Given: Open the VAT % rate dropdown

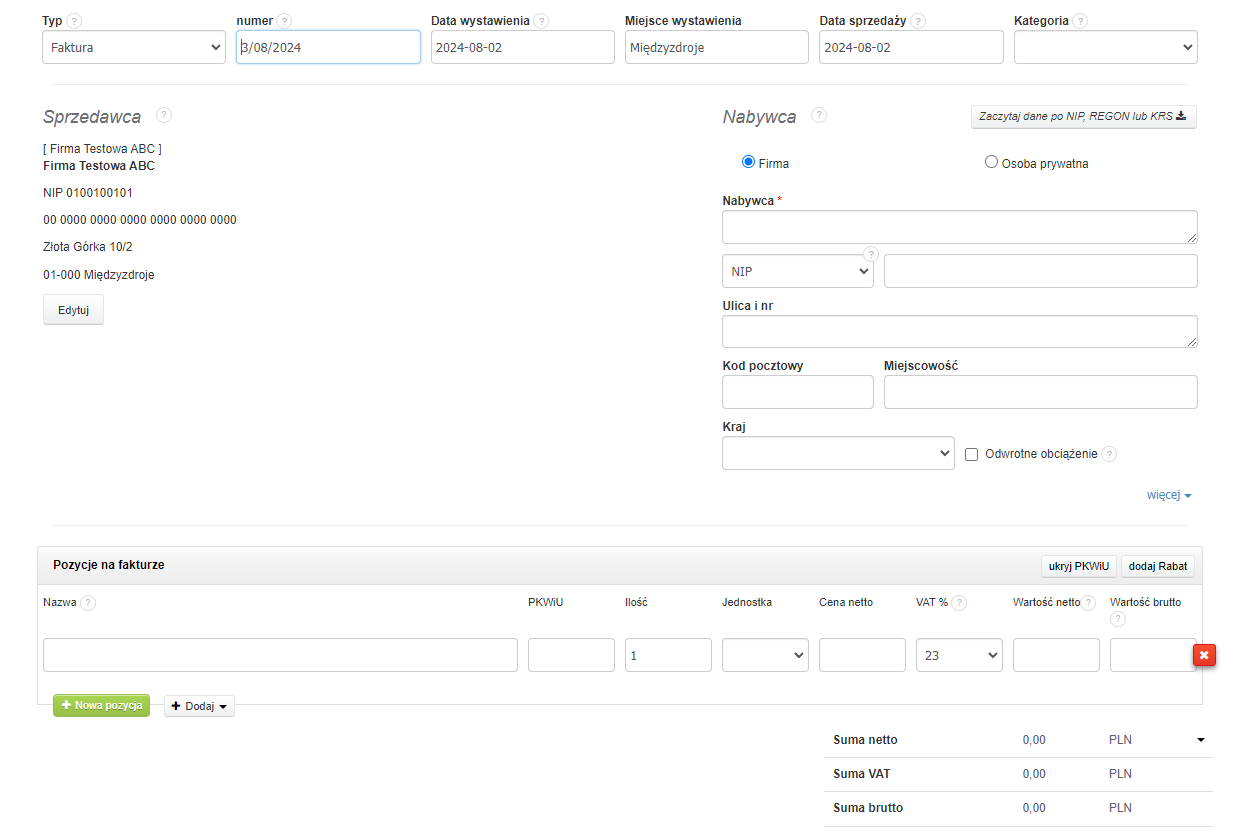Looking at the screenshot, I should [x=959, y=655].
